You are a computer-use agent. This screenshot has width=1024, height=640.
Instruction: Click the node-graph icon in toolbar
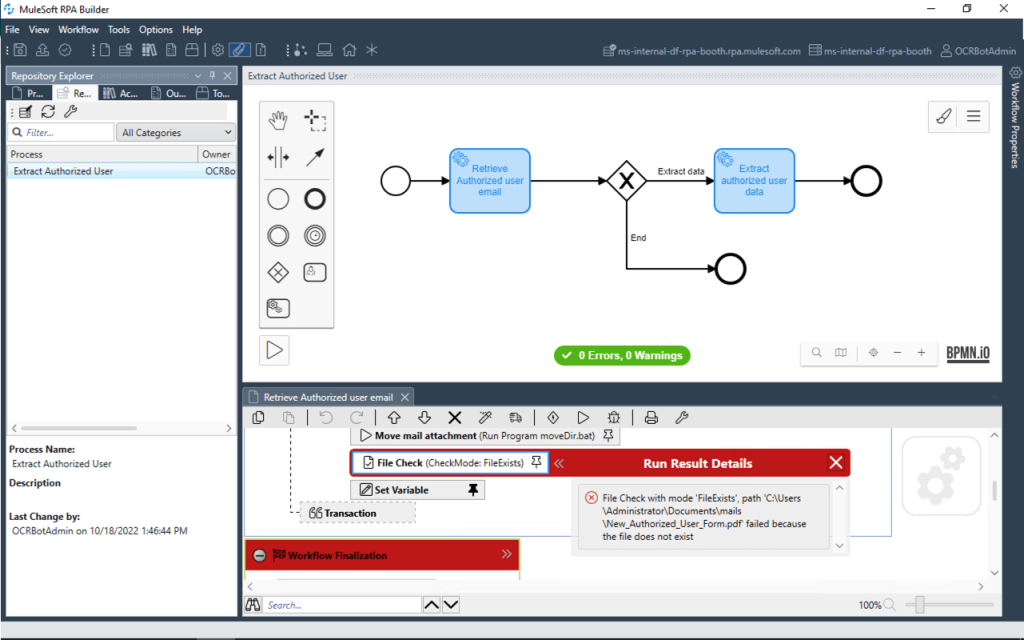click(x=300, y=50)
